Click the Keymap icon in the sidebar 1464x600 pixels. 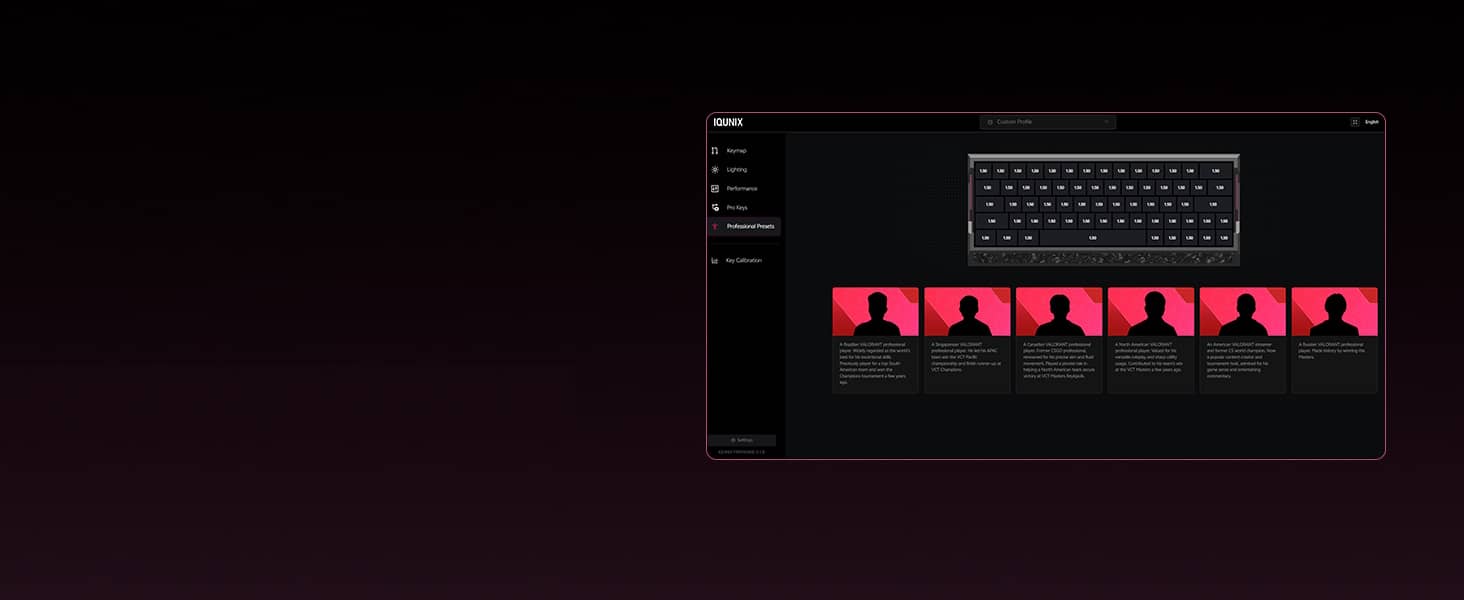[x=715, y=151]
